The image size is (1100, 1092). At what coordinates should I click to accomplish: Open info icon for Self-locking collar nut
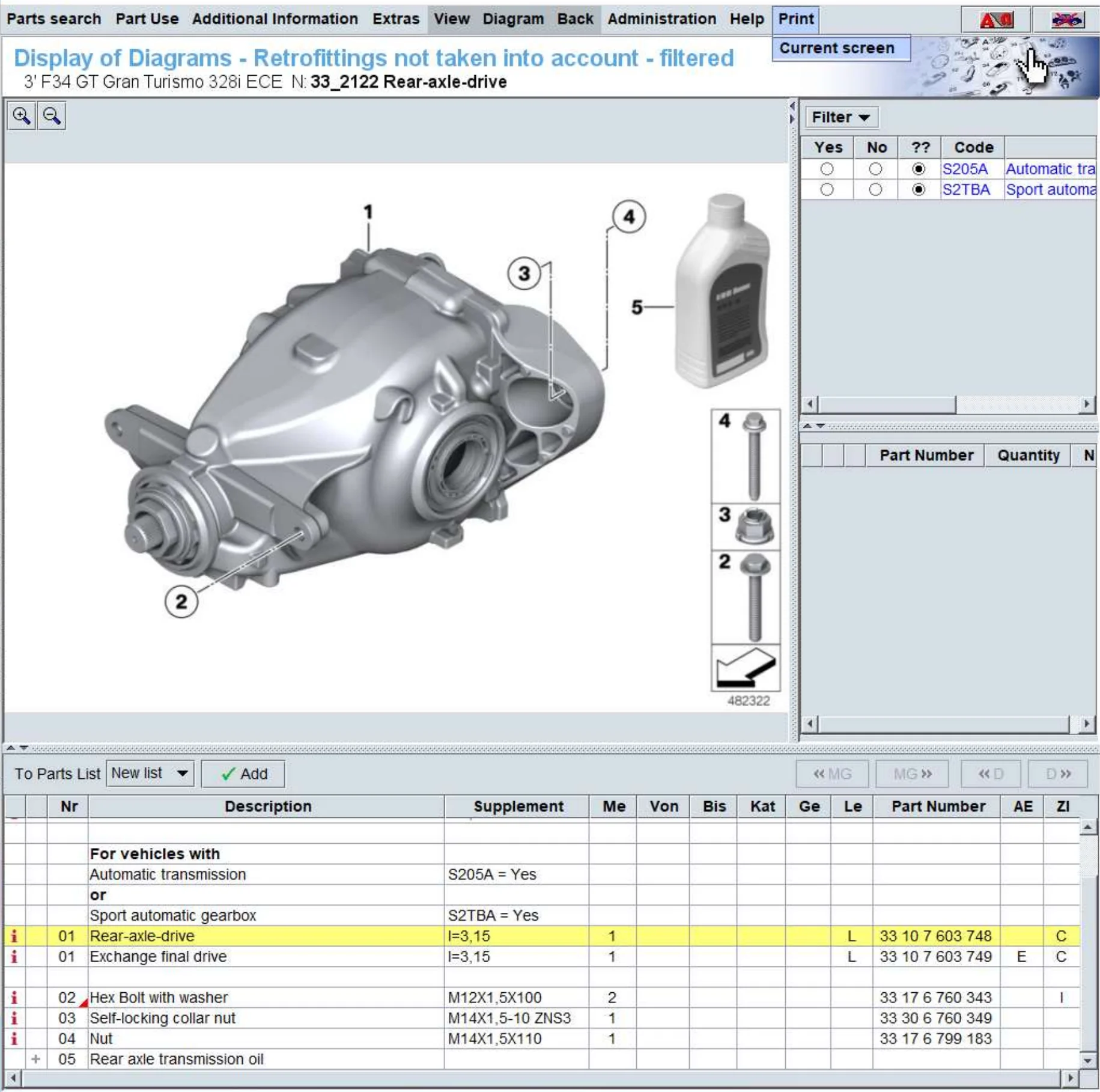[x=14, y=1018]
